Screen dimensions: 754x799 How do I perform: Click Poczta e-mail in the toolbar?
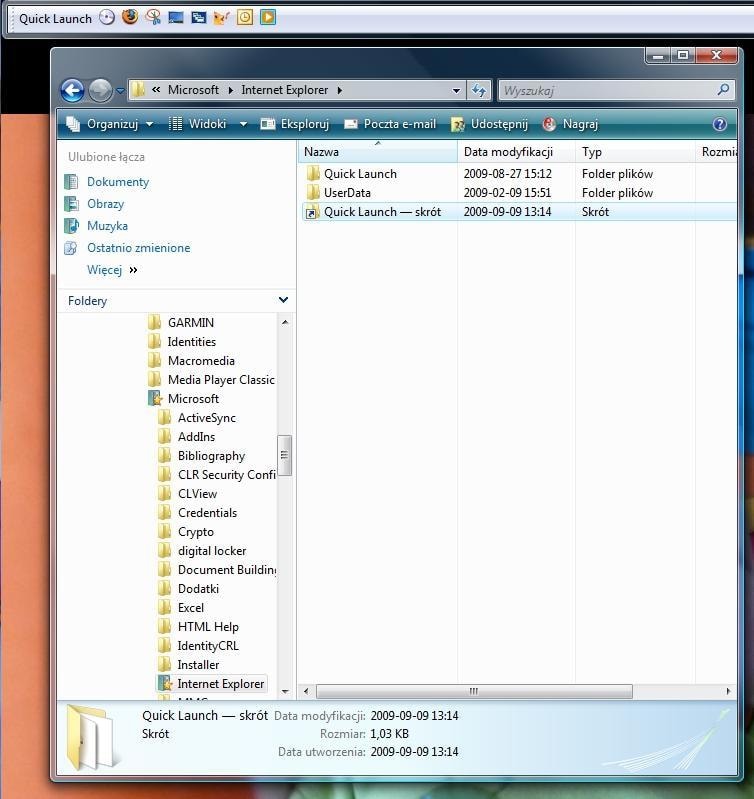click(x=390, y=124)
